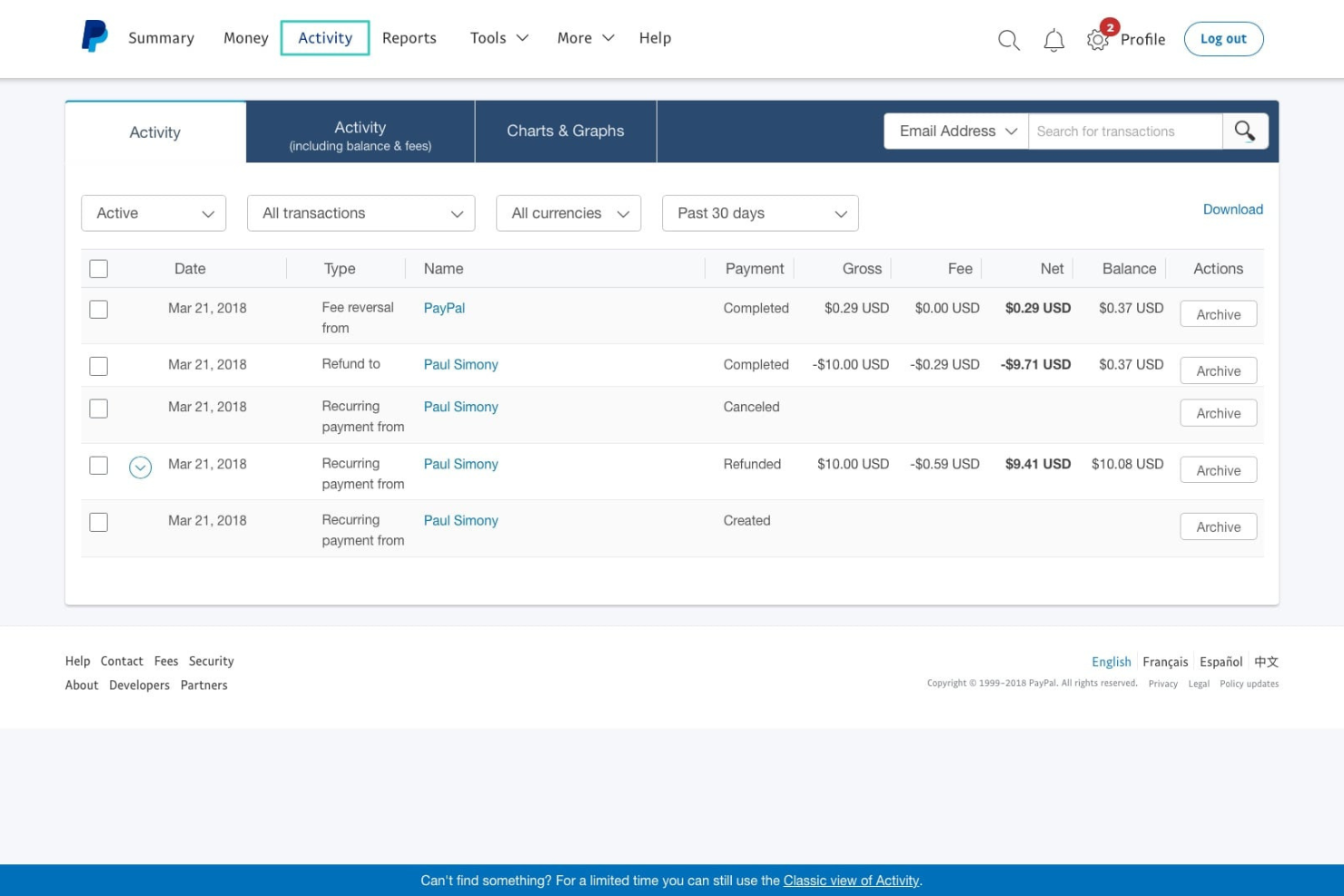Open the Active status filter dropdown
Viewport: 1344px width, 896px height.
click(x=153, y=213)
